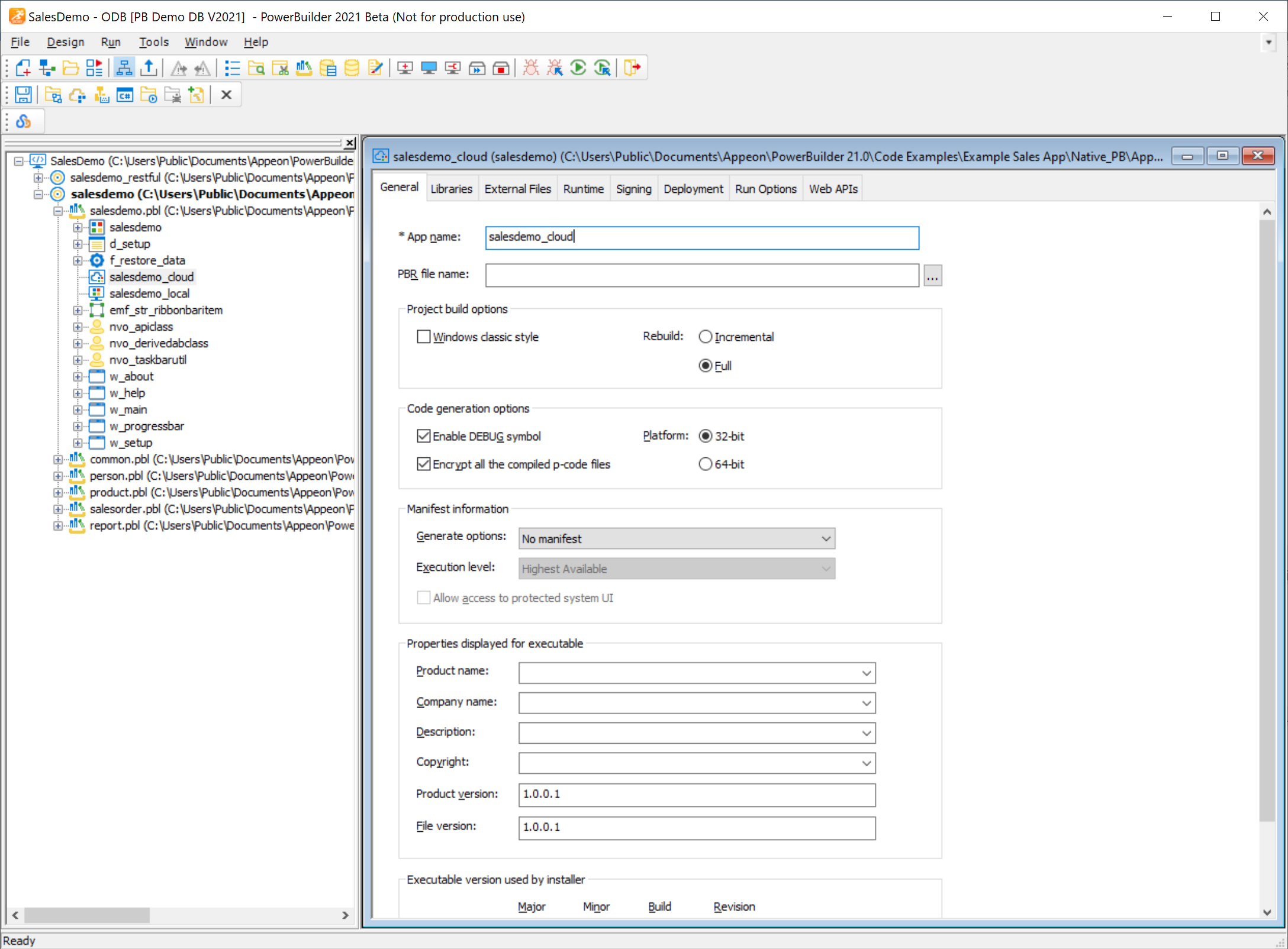Click the Select and Run icon
The height and width of the screenshot is (949, 1288).
(x=603, y=68)
